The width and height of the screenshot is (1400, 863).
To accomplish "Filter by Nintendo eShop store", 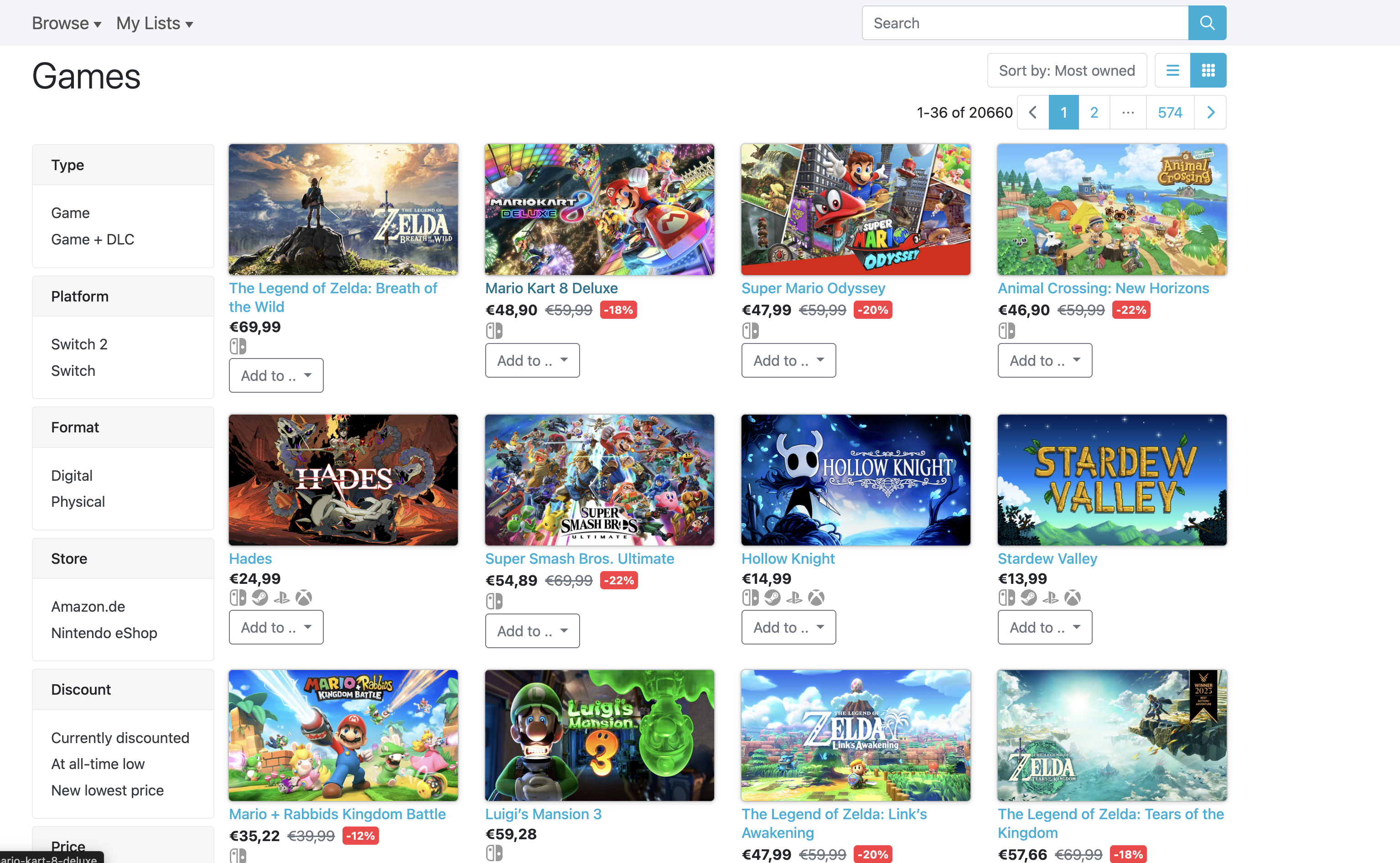I will [104, 633].
